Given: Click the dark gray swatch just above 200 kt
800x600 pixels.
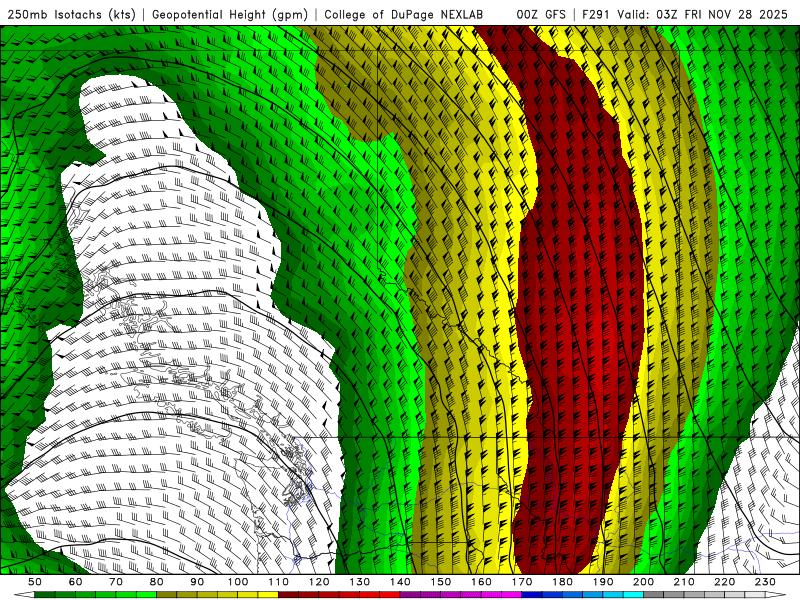Looking at the screenshot, I should (x=653, y=594).
